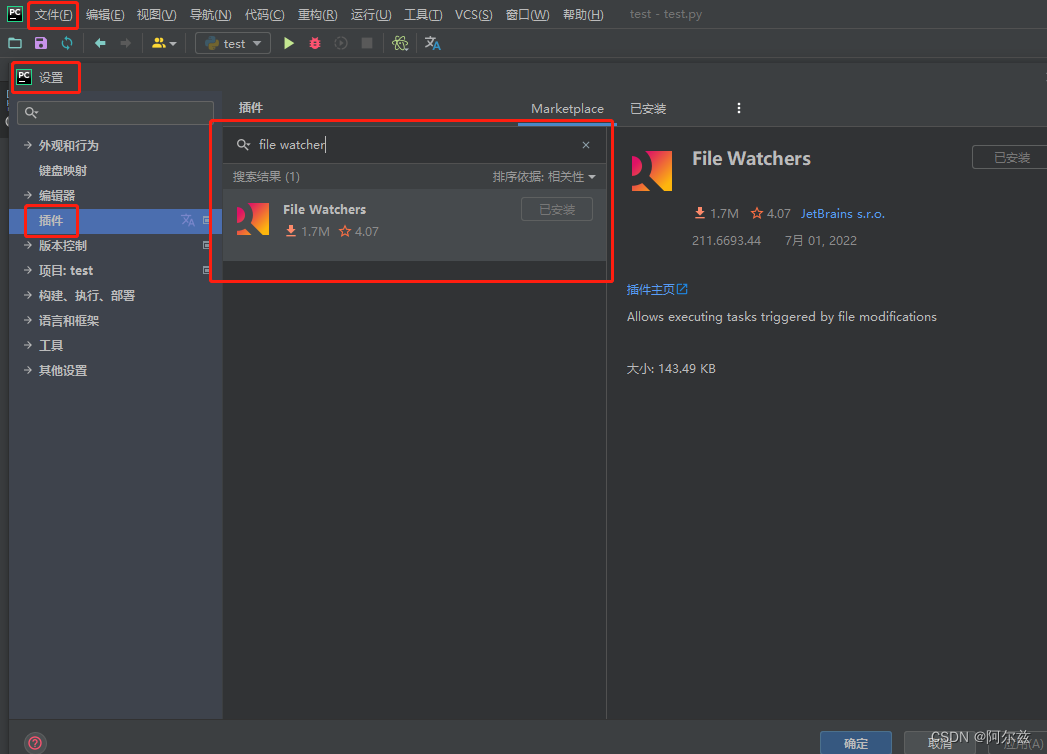
Task: Select 插件 in the settings tree
Action: tap(51, 220)
